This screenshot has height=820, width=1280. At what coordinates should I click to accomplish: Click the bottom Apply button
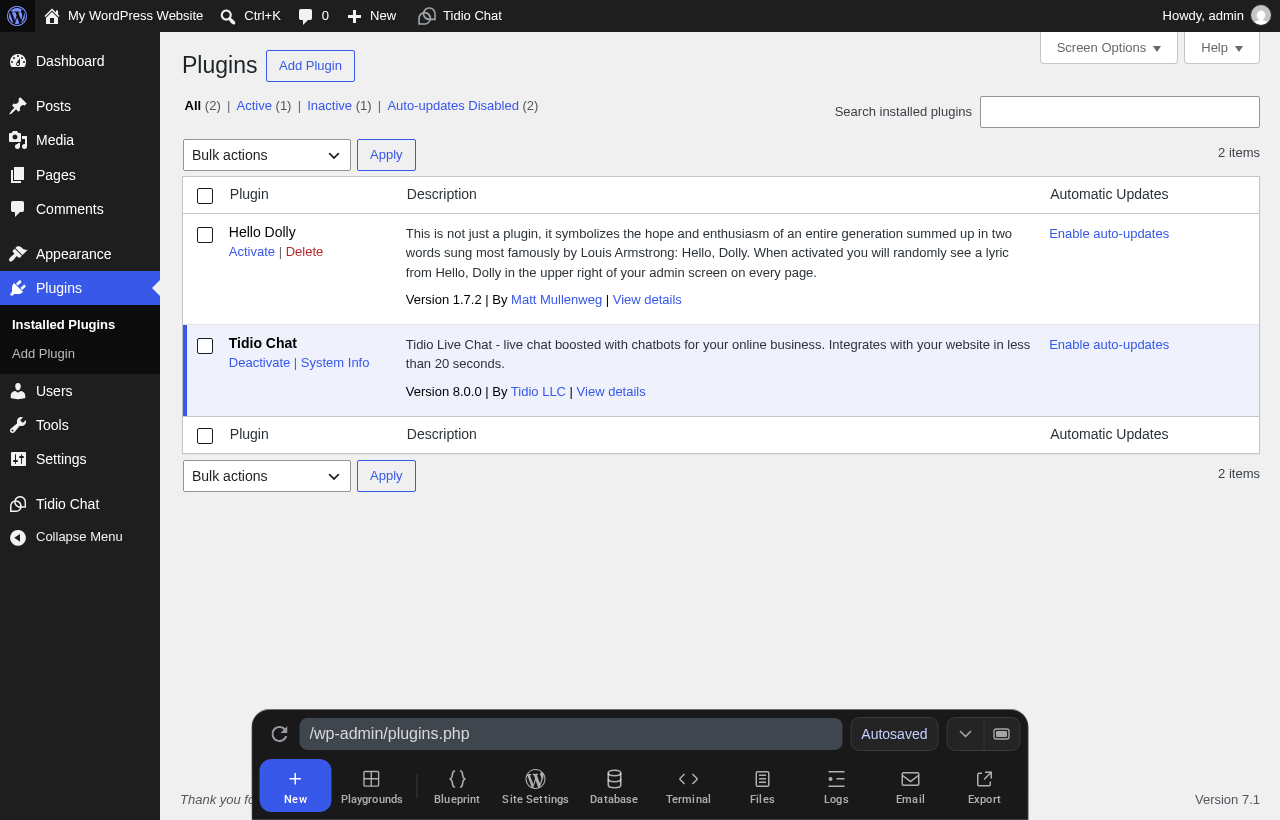[x=386, y=476]
